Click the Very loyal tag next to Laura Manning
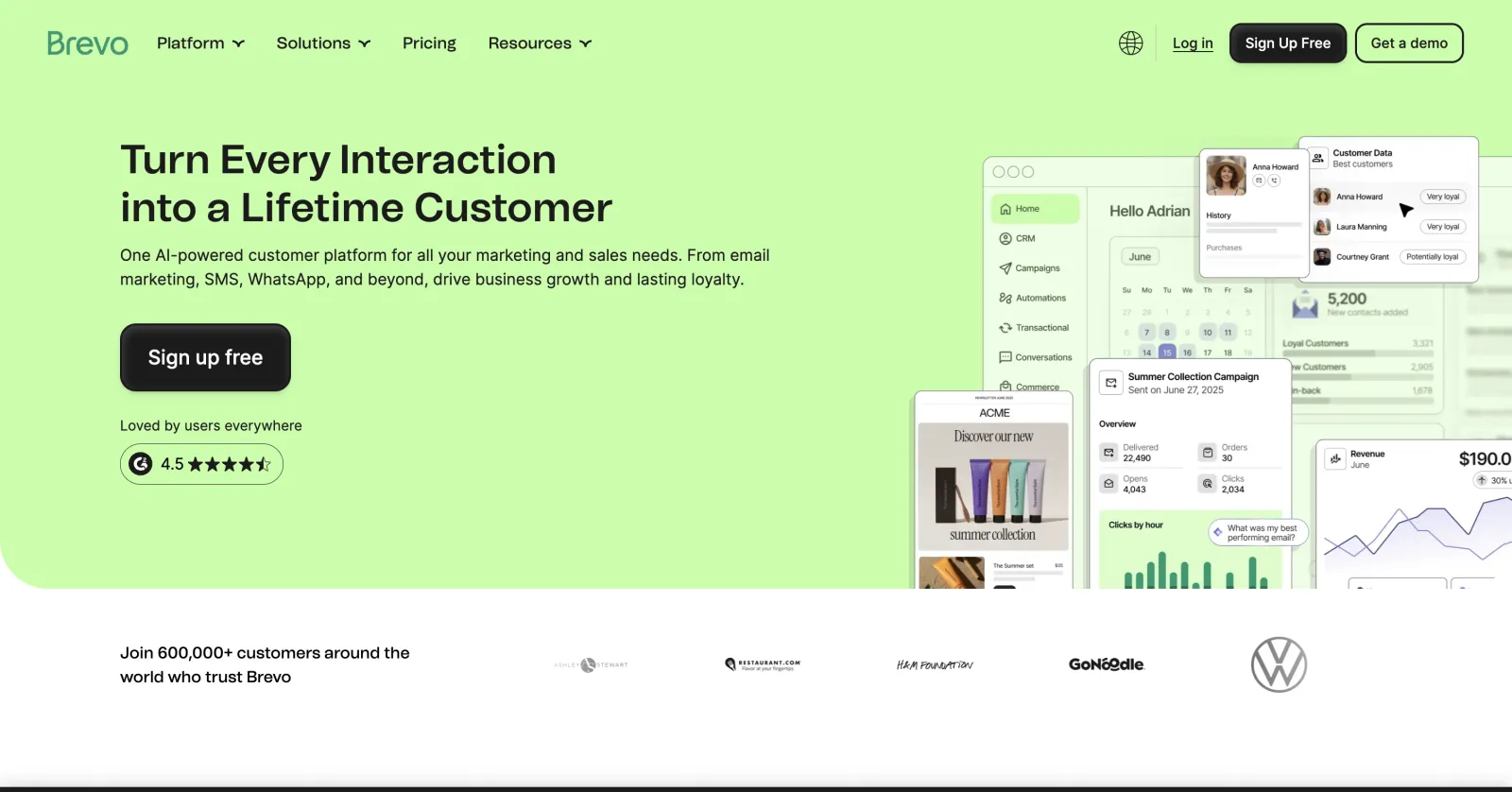 click(x=1442, y=227)
